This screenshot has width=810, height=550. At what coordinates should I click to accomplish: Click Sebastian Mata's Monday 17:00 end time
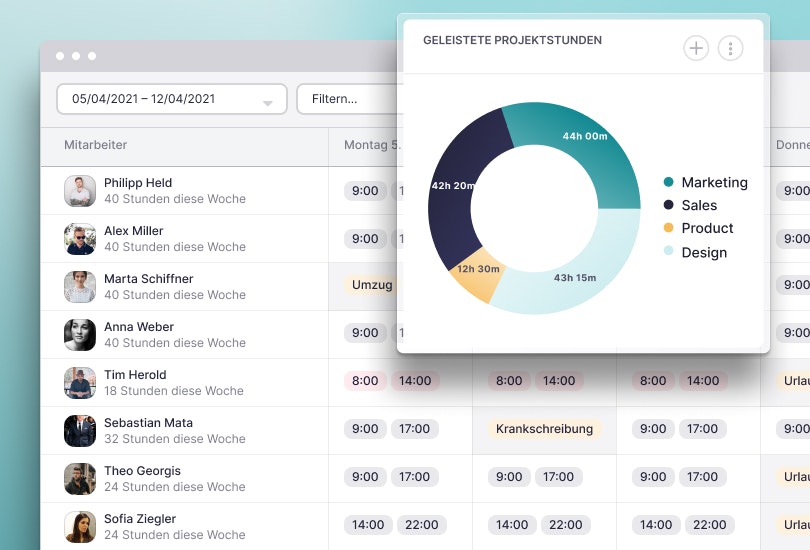coord(414,429)
